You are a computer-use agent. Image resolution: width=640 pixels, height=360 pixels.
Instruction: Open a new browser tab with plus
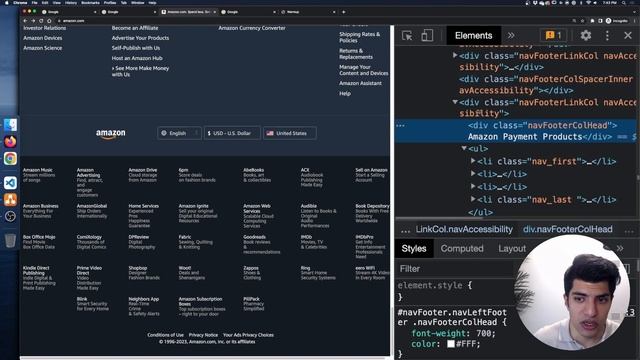coord(344,12)
